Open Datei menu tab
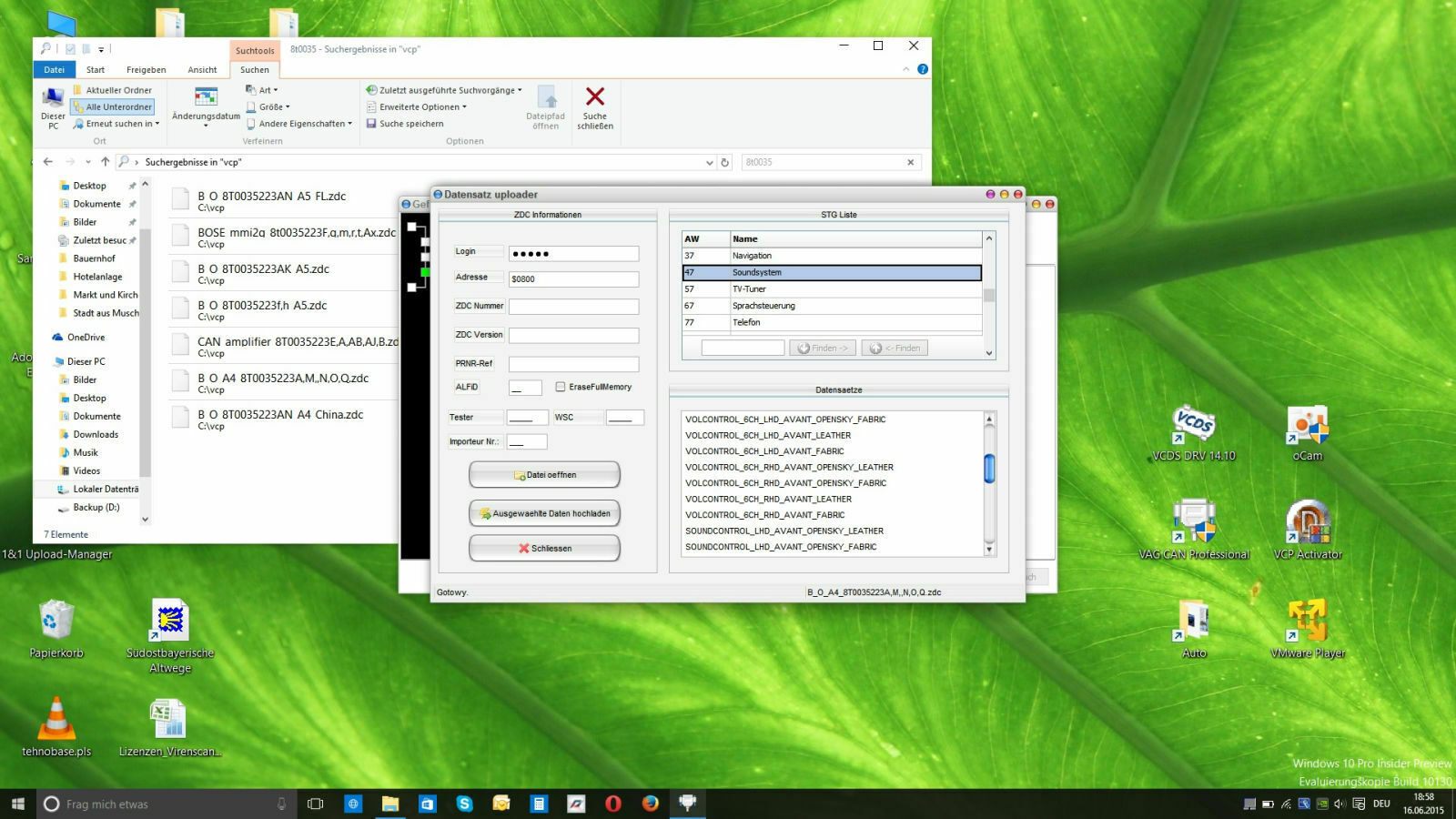Screen dimensions: 1456x819 (54, 69)
